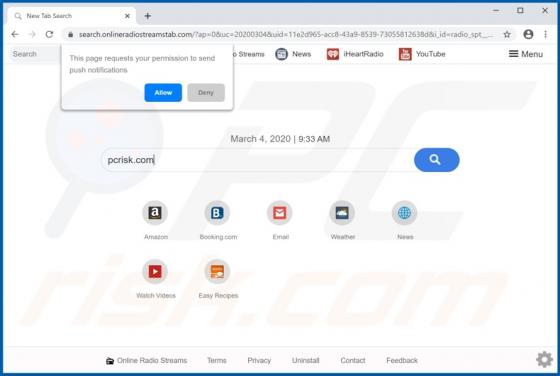Open Chrome three-dot menu

545,34
